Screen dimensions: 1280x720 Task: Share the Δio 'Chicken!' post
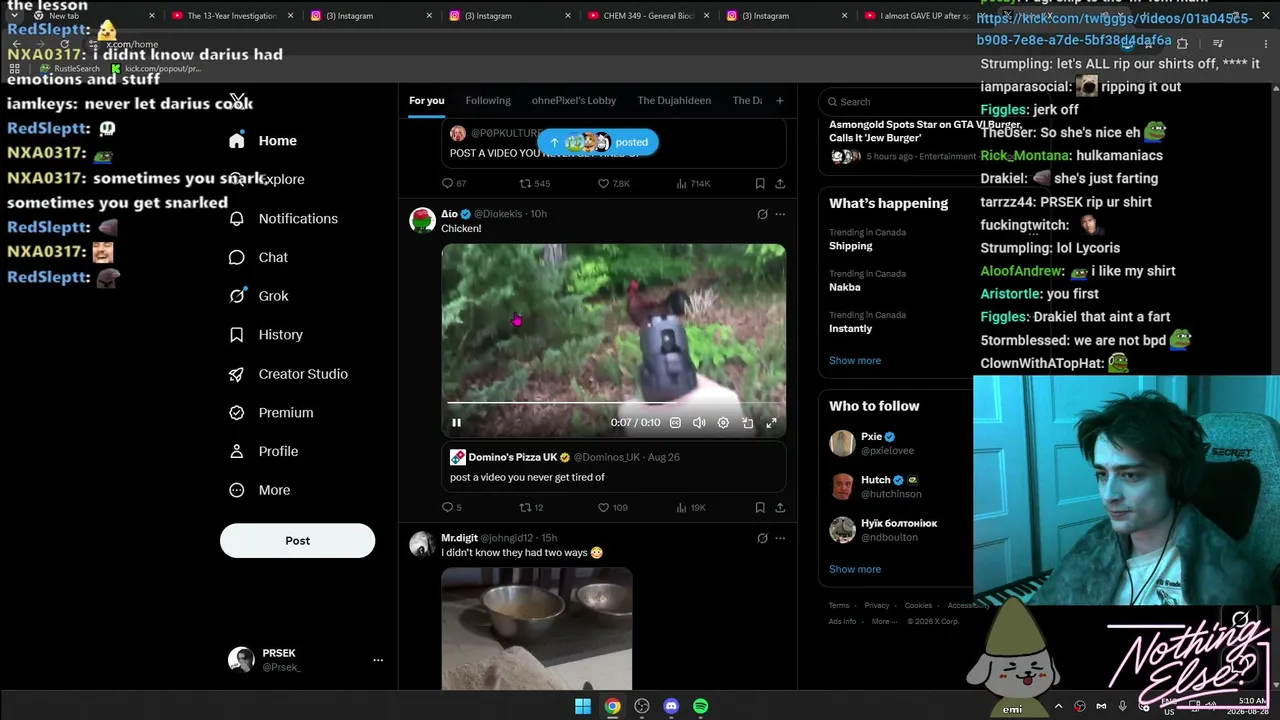click(x=780, y=508)
